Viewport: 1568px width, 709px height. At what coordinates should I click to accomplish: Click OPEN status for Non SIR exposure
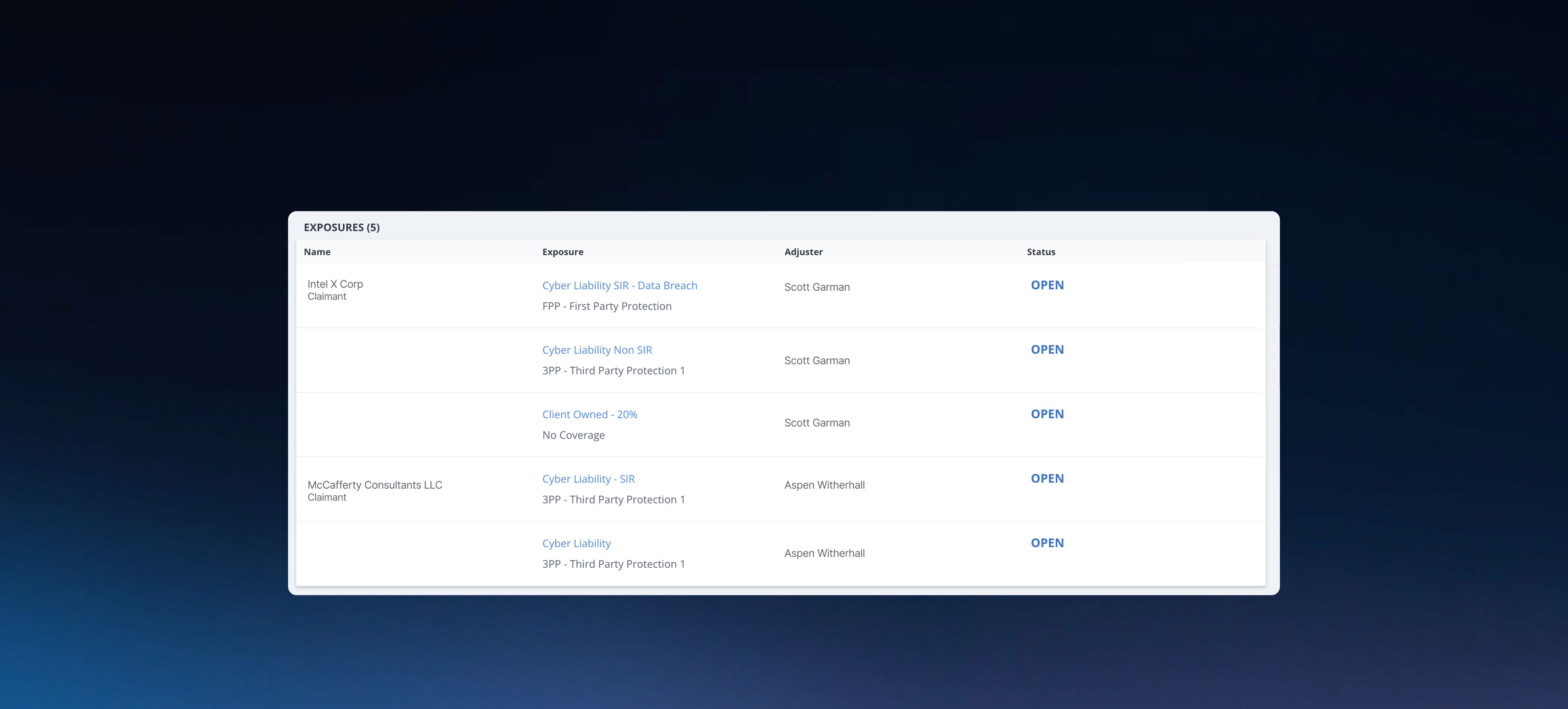click(1046, 349)
